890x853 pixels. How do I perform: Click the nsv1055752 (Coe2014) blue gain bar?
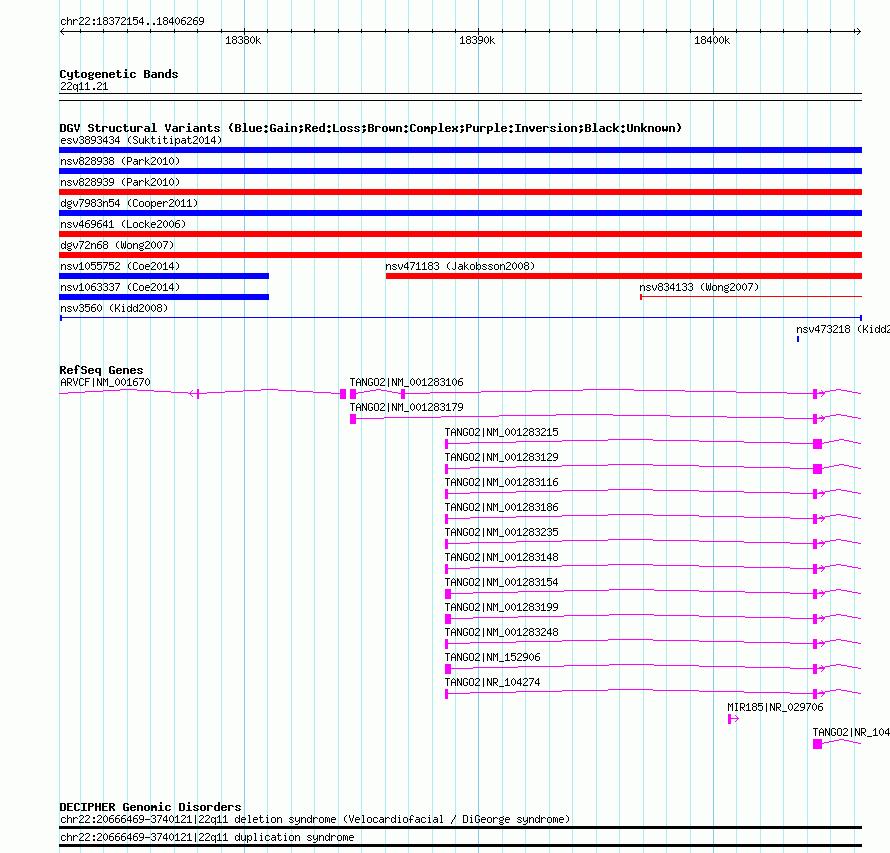click(164, 276)
